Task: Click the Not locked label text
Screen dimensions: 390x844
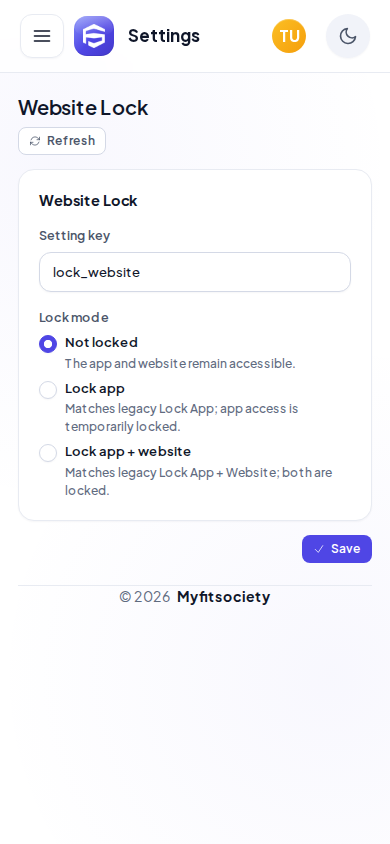Action: [101, 342]
